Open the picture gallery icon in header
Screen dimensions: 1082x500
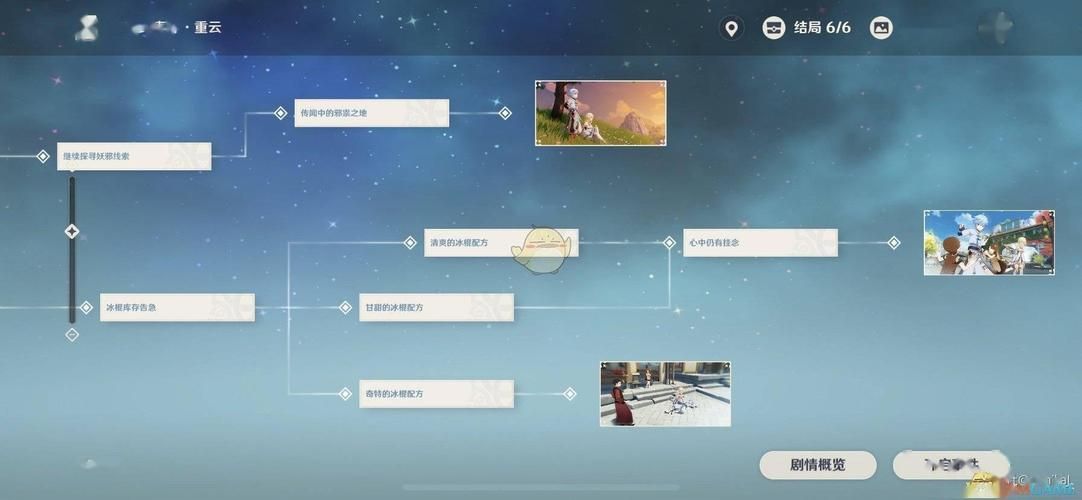[880, 28]
